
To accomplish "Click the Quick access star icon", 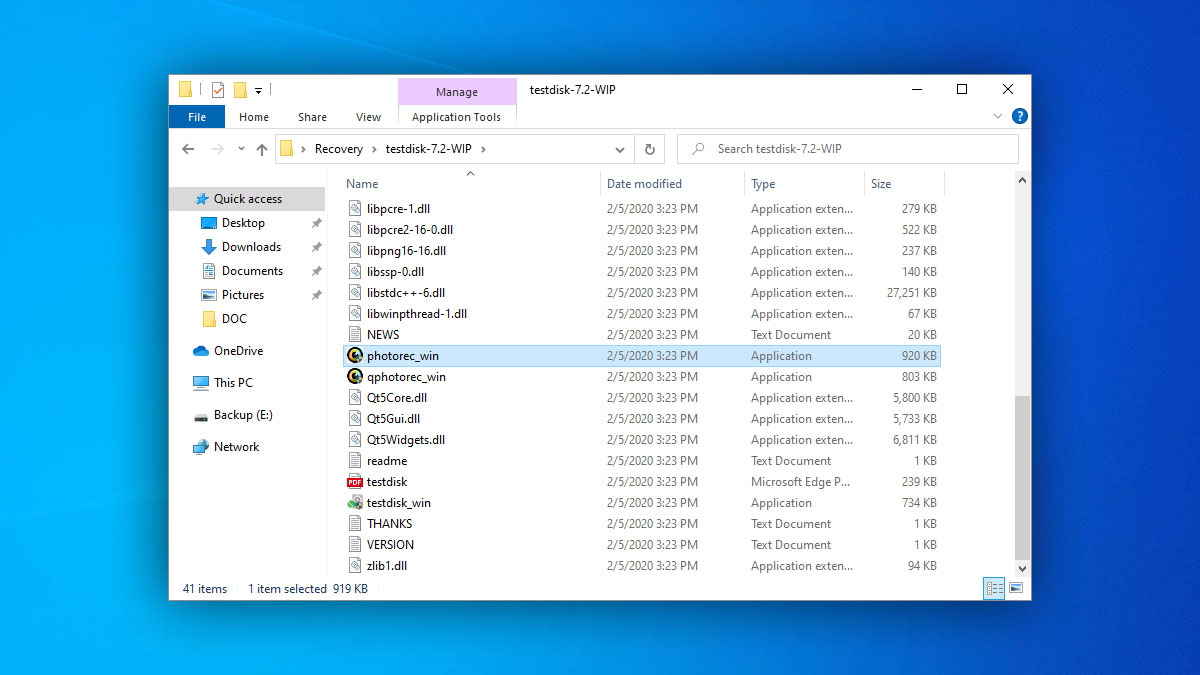I will point(202,199).
